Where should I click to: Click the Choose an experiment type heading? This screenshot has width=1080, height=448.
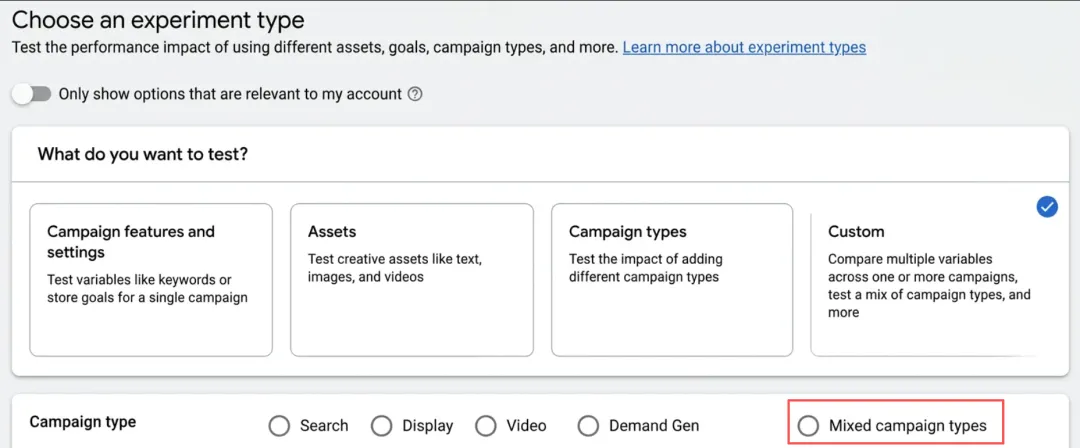point(158,19)
